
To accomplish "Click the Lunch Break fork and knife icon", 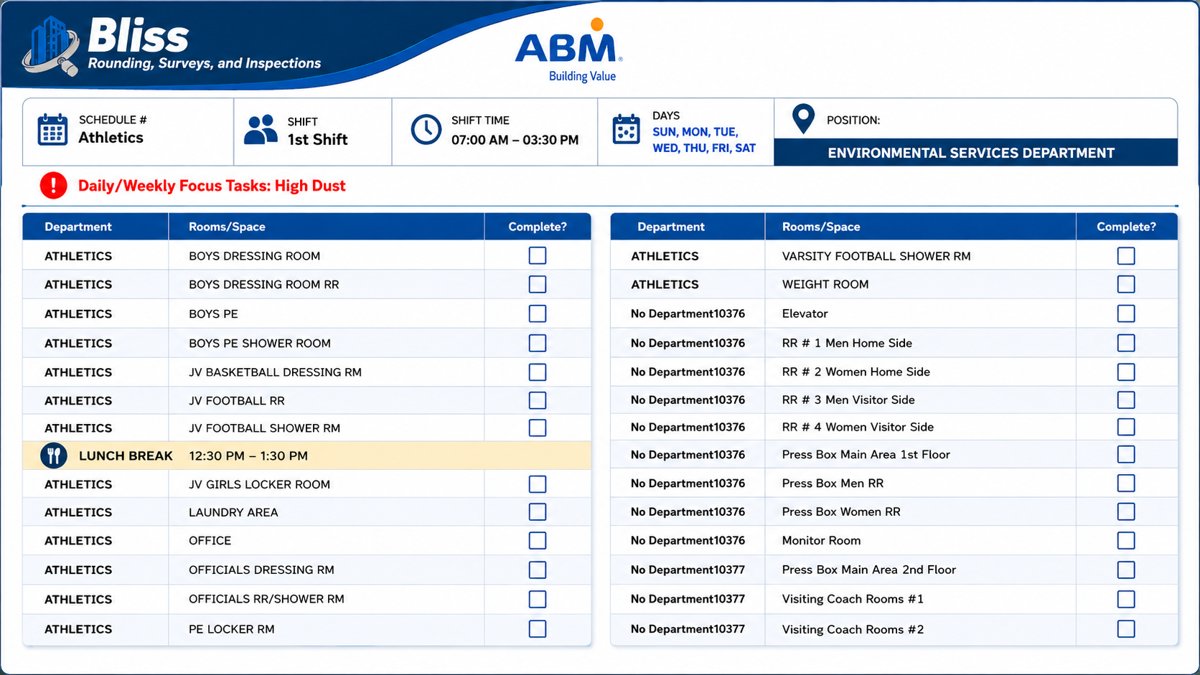I will click(x=53, y=456).
